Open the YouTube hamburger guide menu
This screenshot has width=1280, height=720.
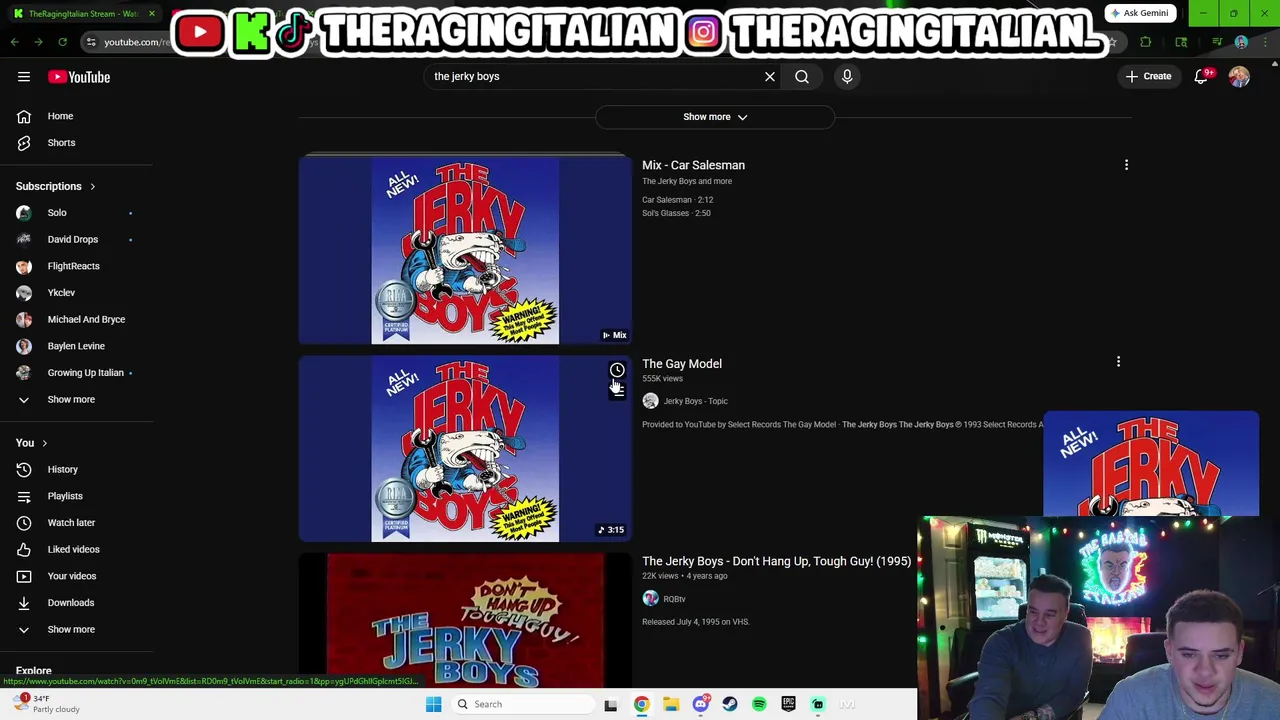coord(24,77)
